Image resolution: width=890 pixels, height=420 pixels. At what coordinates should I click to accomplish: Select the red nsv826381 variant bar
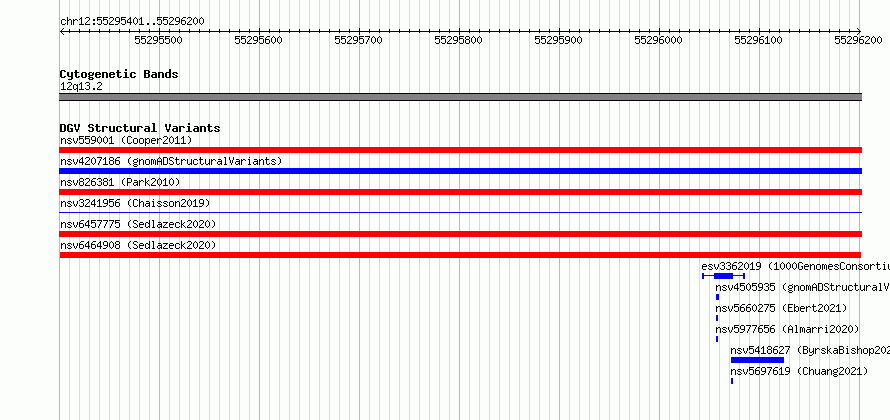[461, 192]
